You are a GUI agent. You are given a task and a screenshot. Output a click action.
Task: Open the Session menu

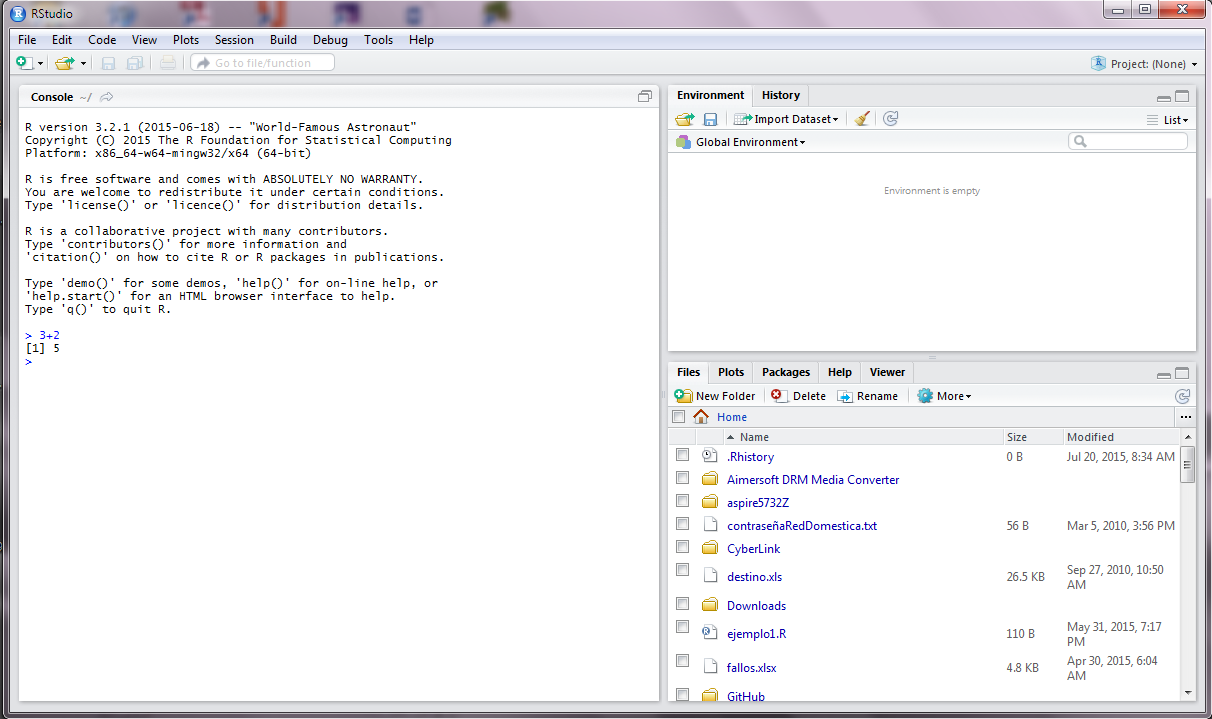point(234,40)
